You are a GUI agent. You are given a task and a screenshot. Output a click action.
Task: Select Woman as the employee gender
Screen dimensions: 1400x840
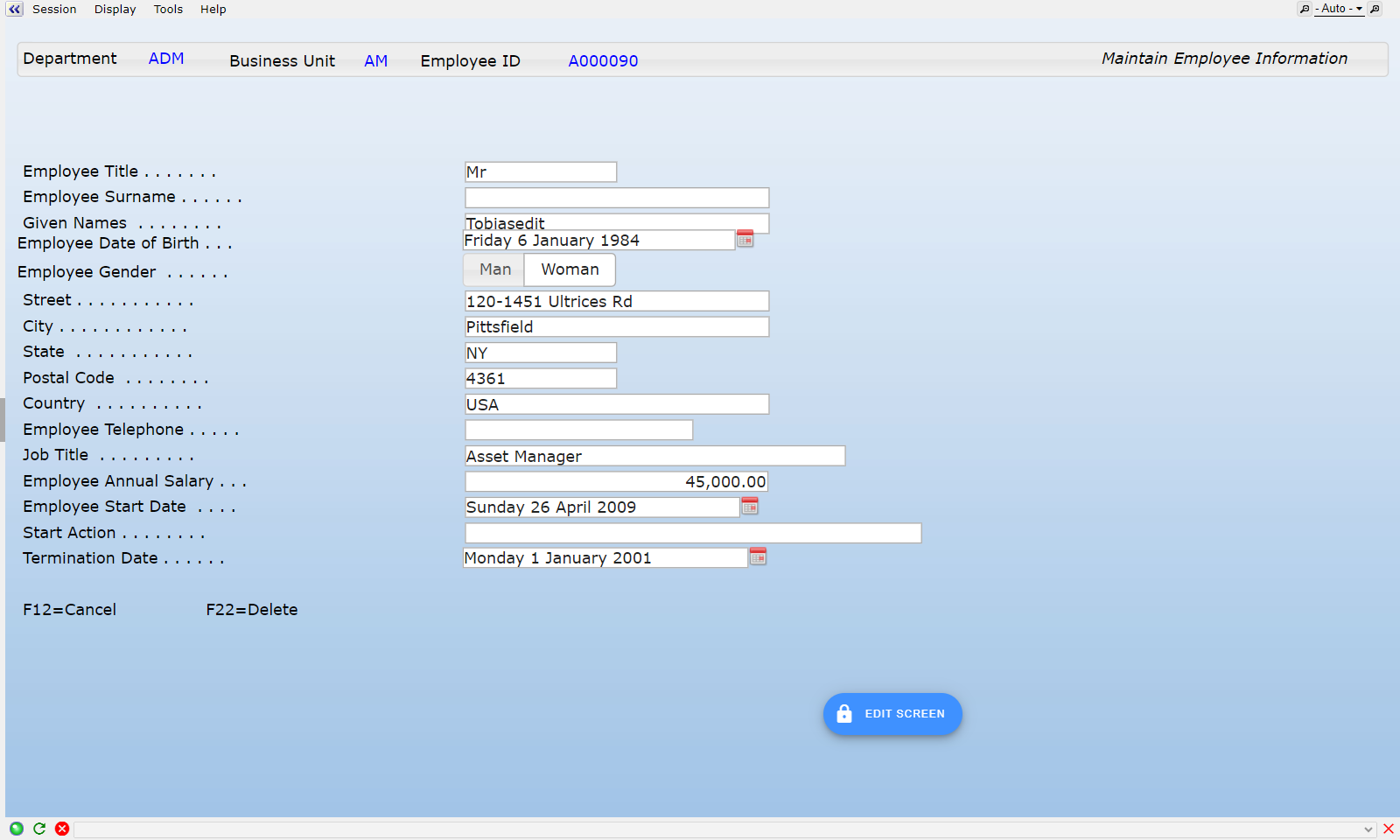pos(570,269)
